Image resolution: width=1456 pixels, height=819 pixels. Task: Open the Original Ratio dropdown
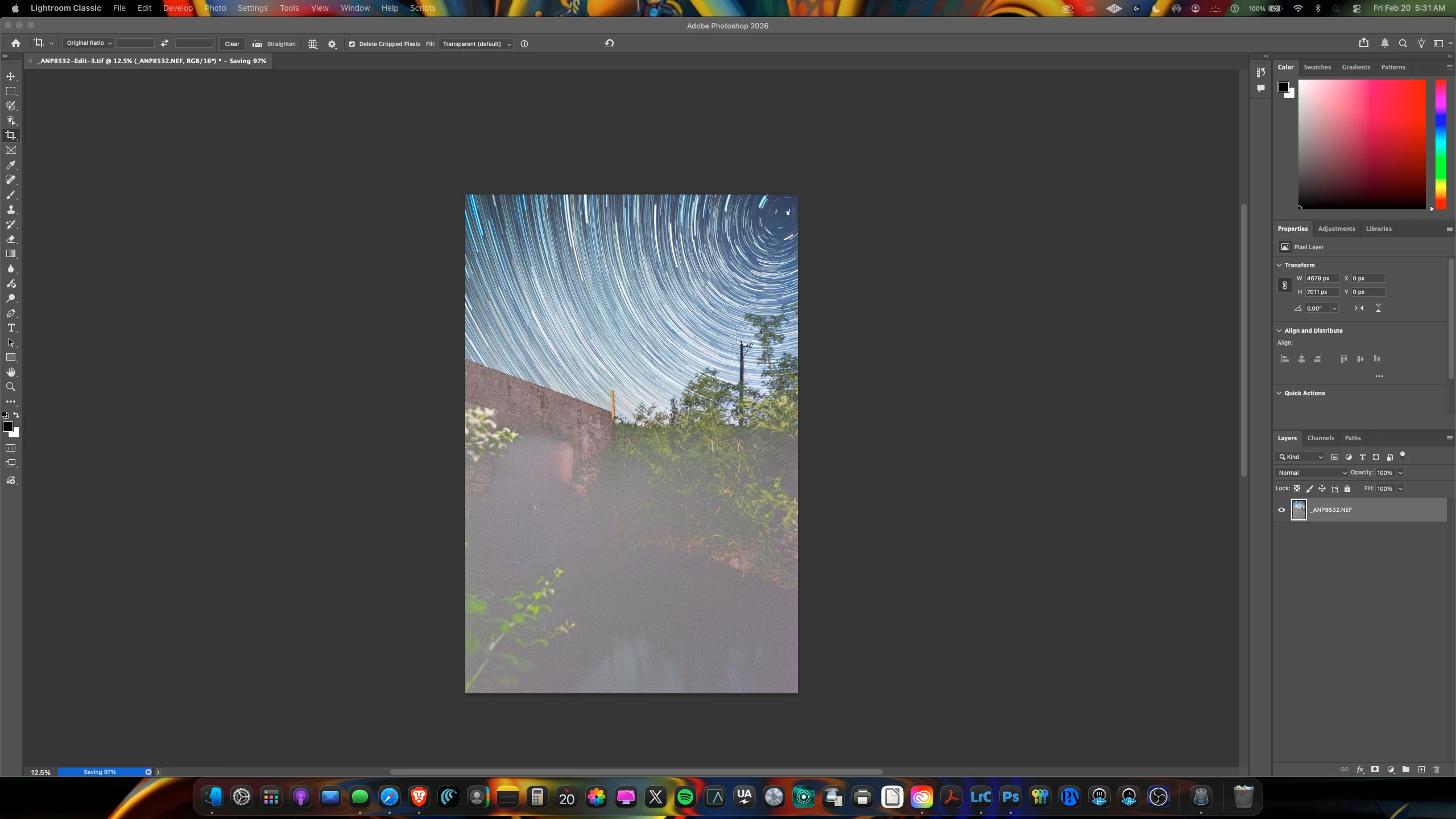tap(89, 43)
